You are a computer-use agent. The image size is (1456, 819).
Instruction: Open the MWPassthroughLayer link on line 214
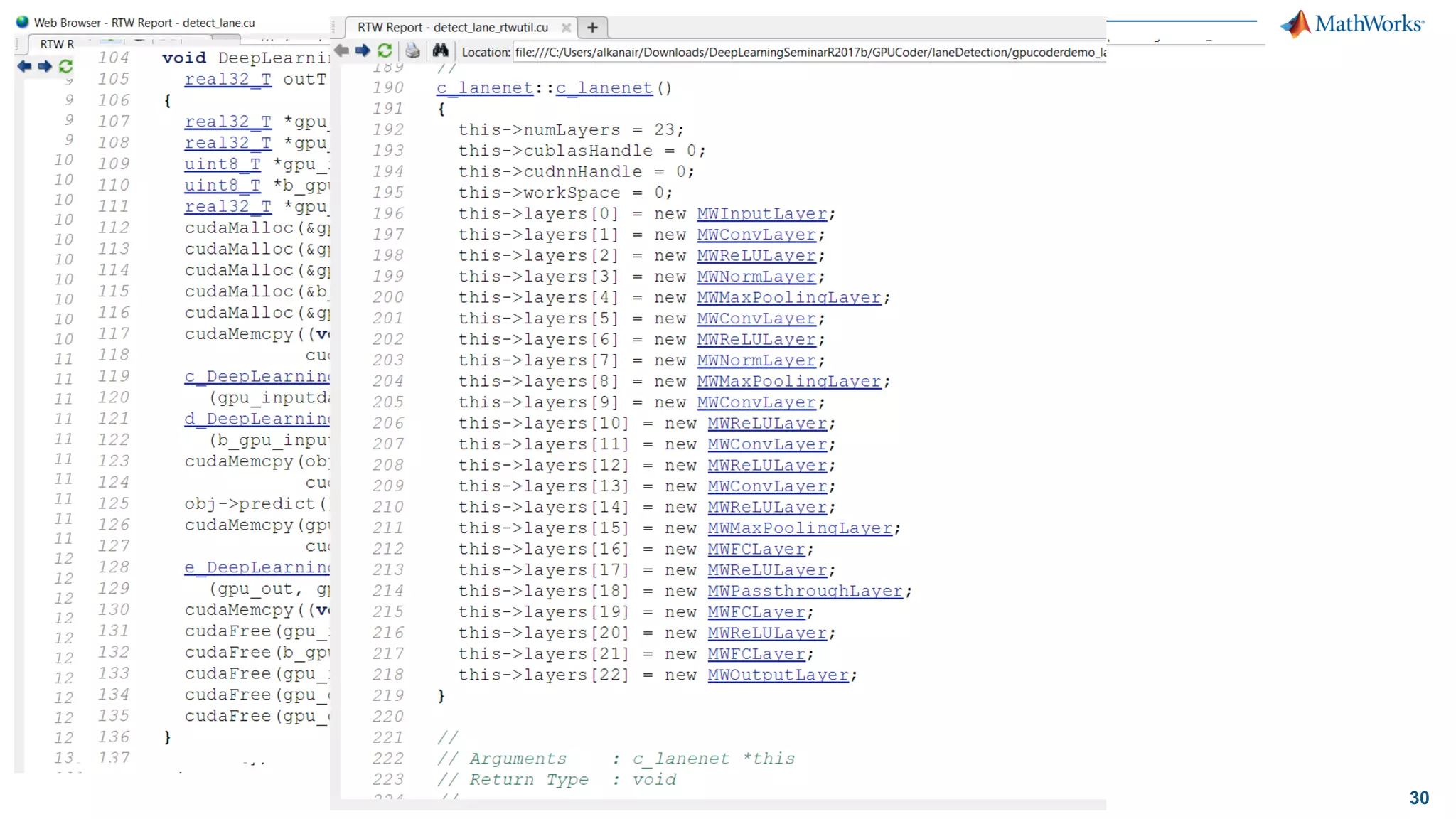pos(805,591)
